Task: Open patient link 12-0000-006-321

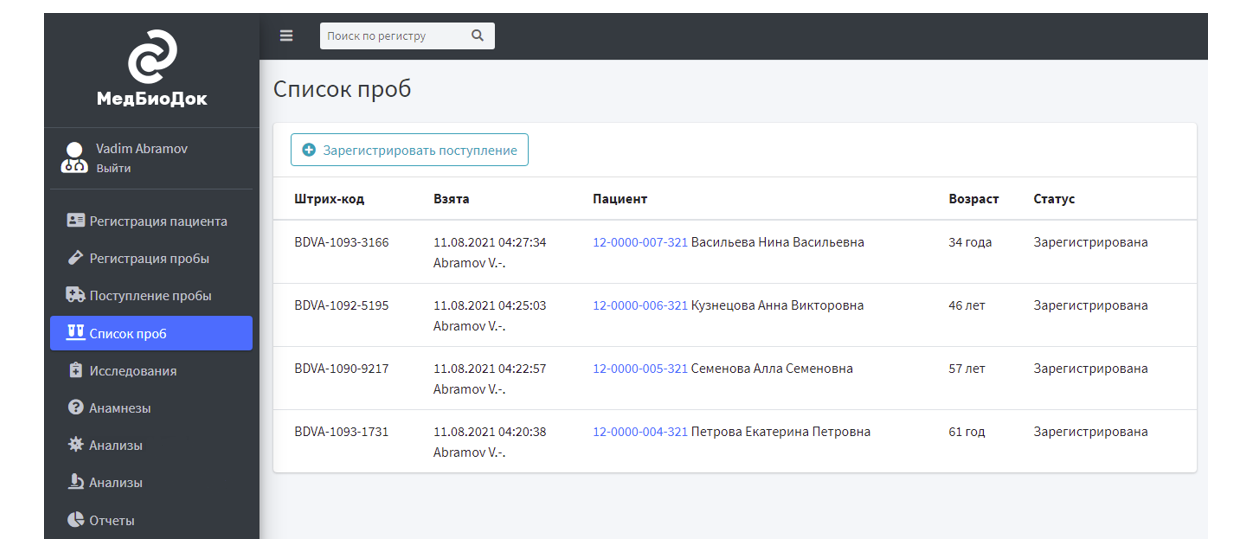Action: coord(640,306)
